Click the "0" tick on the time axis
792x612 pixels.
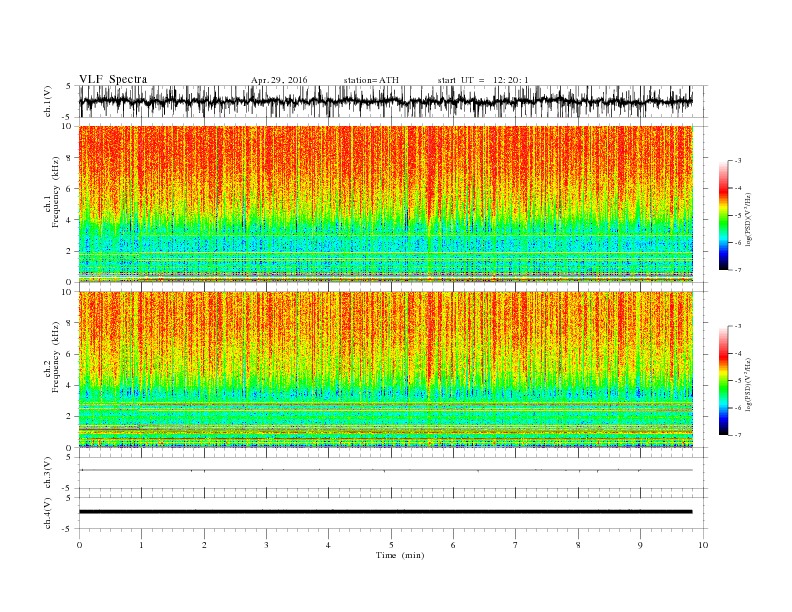pos(79,545)
